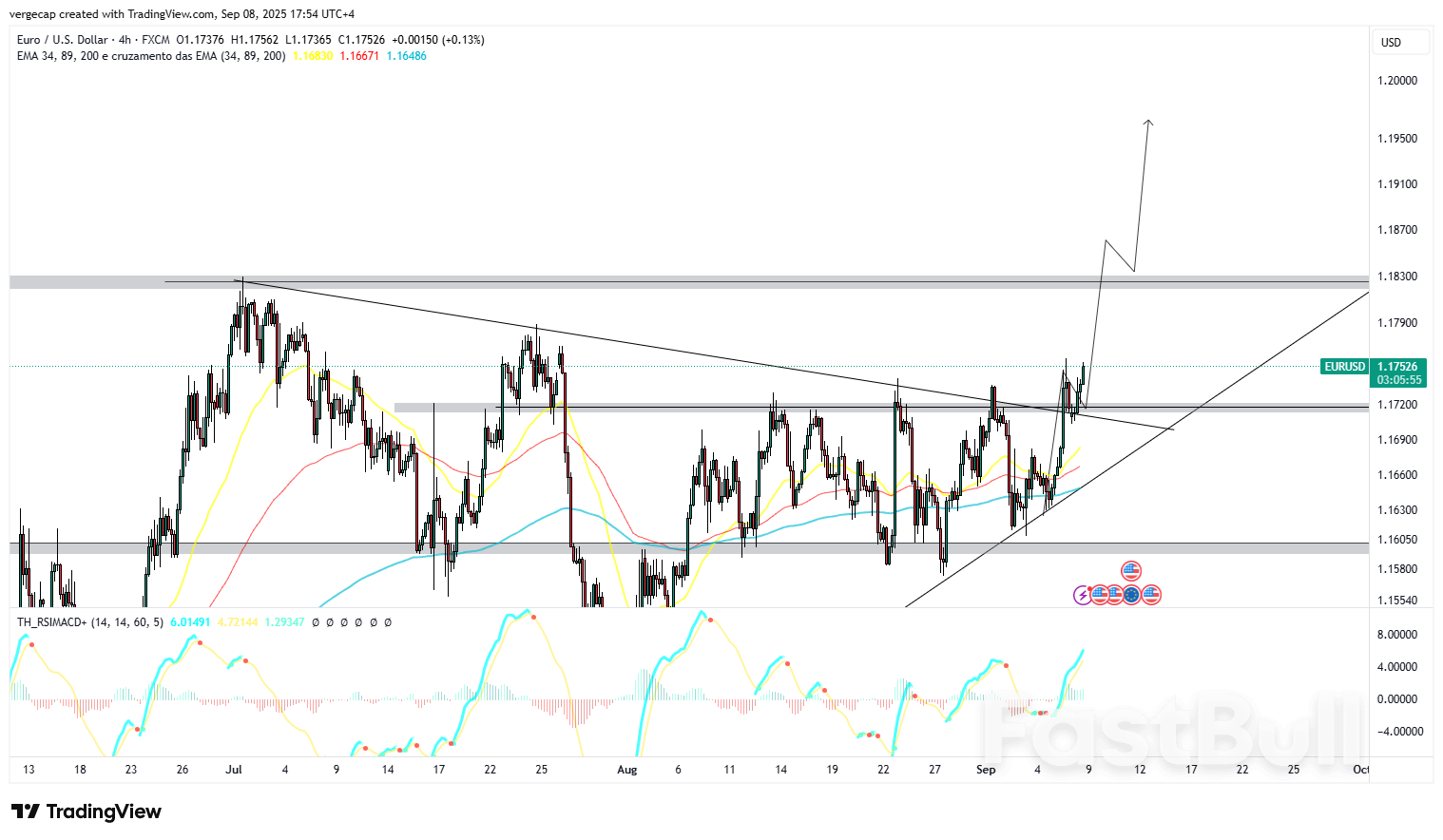Click the rightmost US flag economic event icon

click(1151, 595)
